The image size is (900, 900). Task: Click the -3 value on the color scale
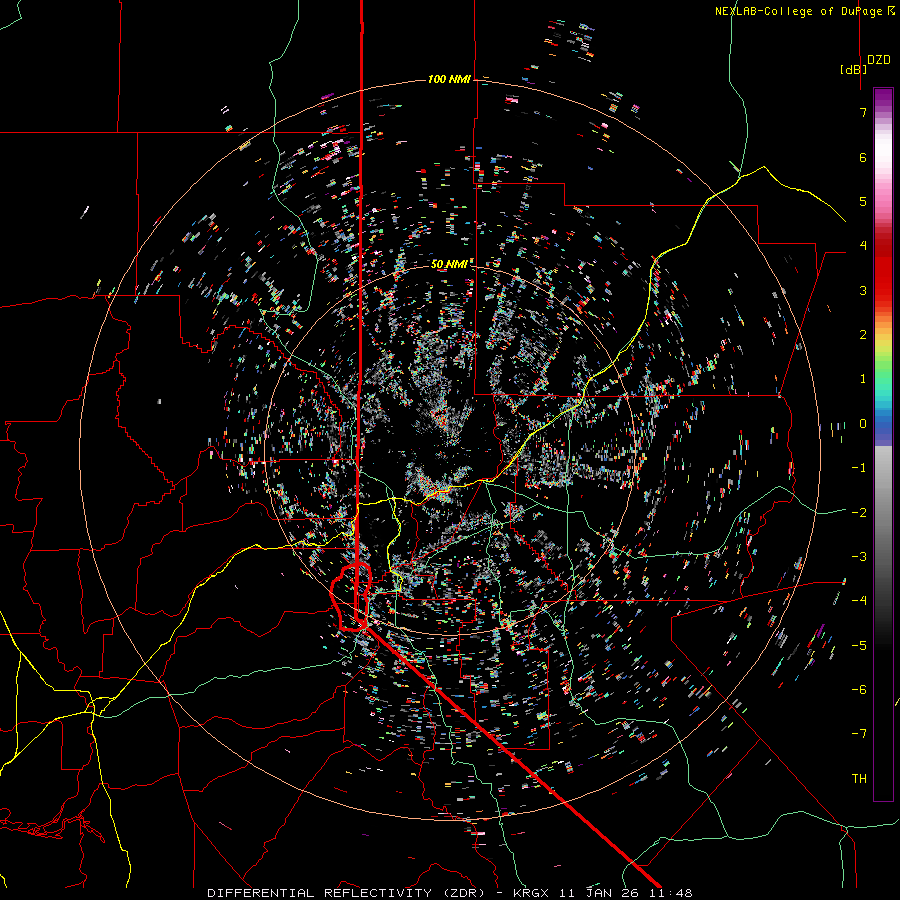(859, 556)
